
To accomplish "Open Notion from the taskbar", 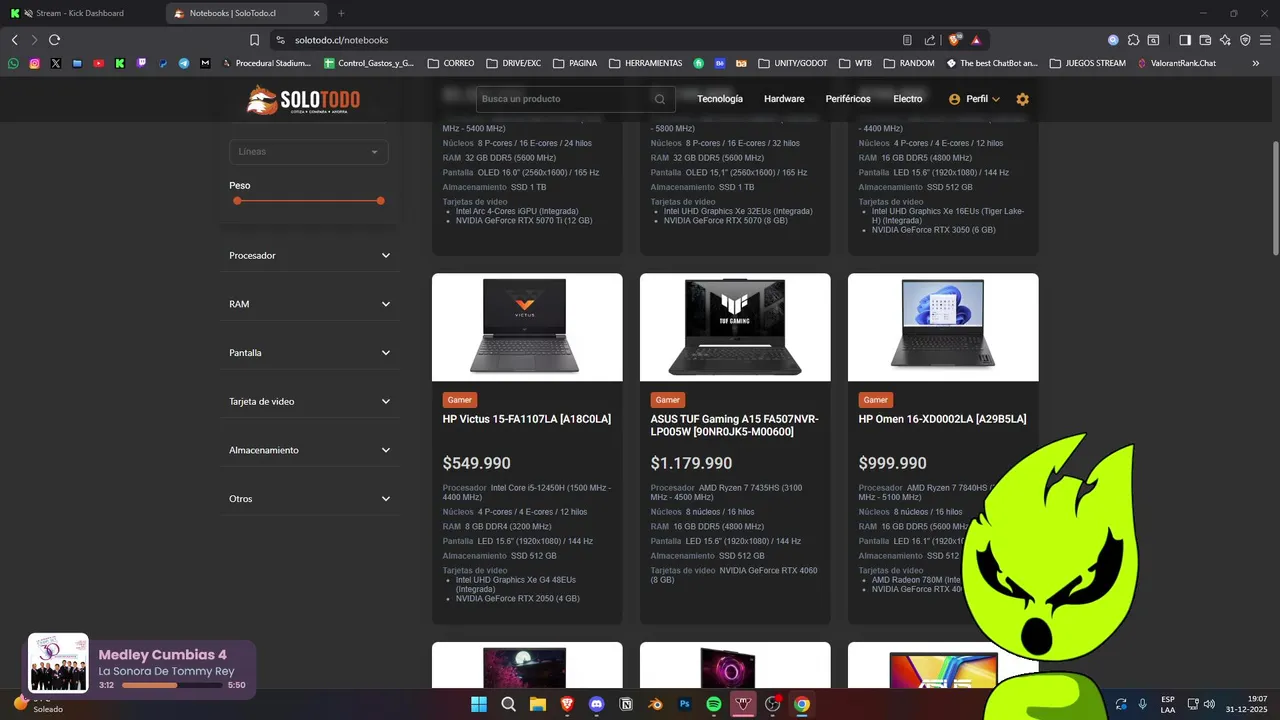I will [626, 704].
